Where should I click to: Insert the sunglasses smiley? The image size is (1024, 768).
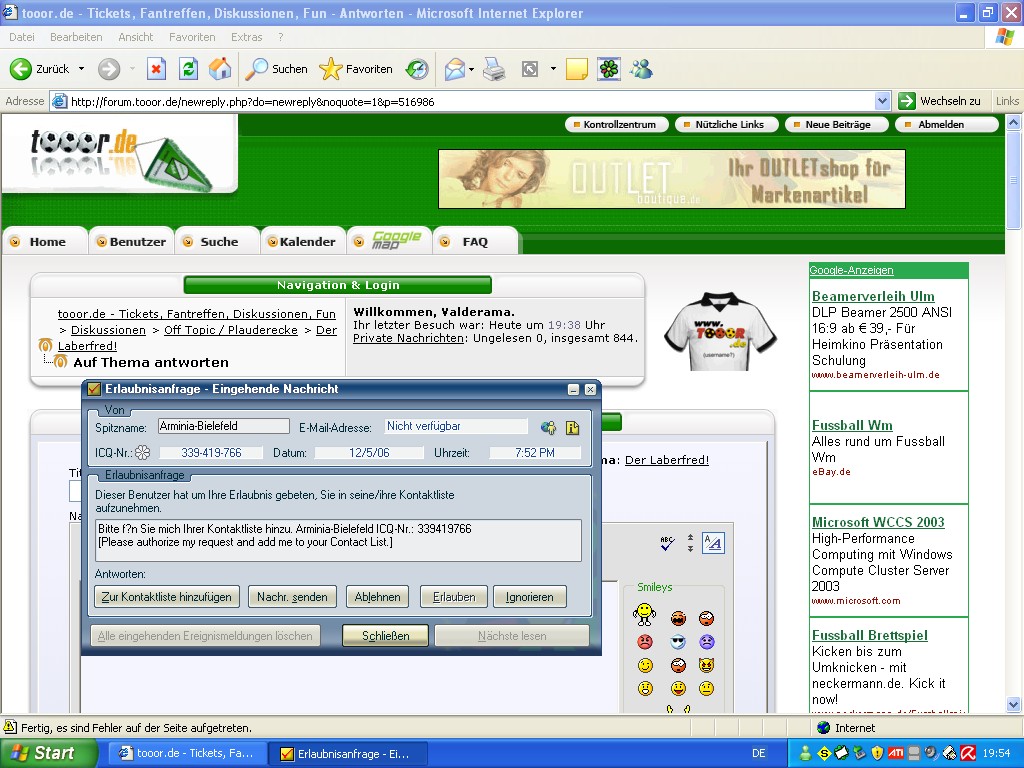678,642
